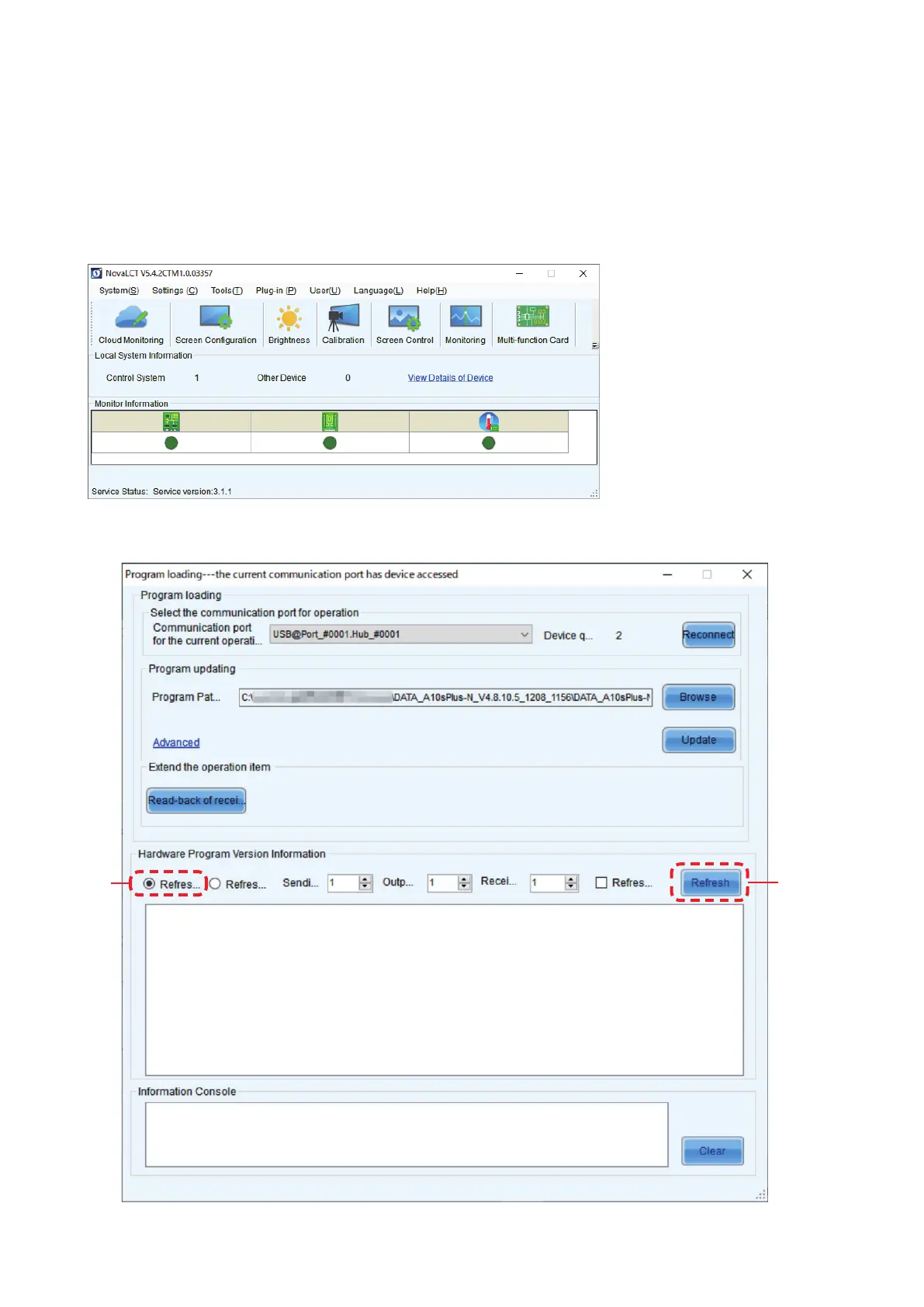Select the first Refres... radio button
The width and height of the screenshot is (924, 1307).
tap(150, 884)
